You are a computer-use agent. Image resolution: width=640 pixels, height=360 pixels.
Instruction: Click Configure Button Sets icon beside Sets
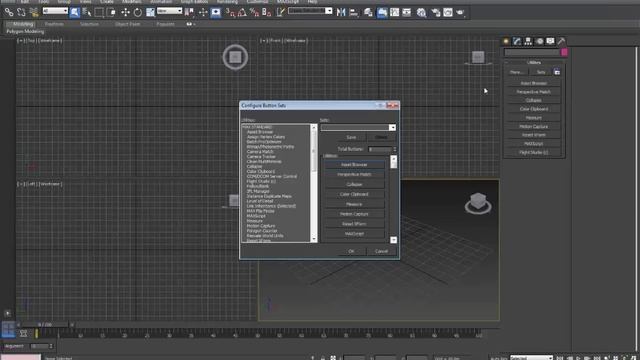click(x=557, y=72)
